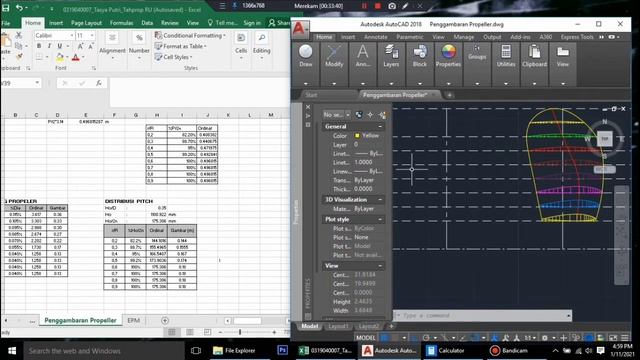640x360 pixels.
Task: Open Cell Styles dropdown
Action: click(x=173, y=57)
